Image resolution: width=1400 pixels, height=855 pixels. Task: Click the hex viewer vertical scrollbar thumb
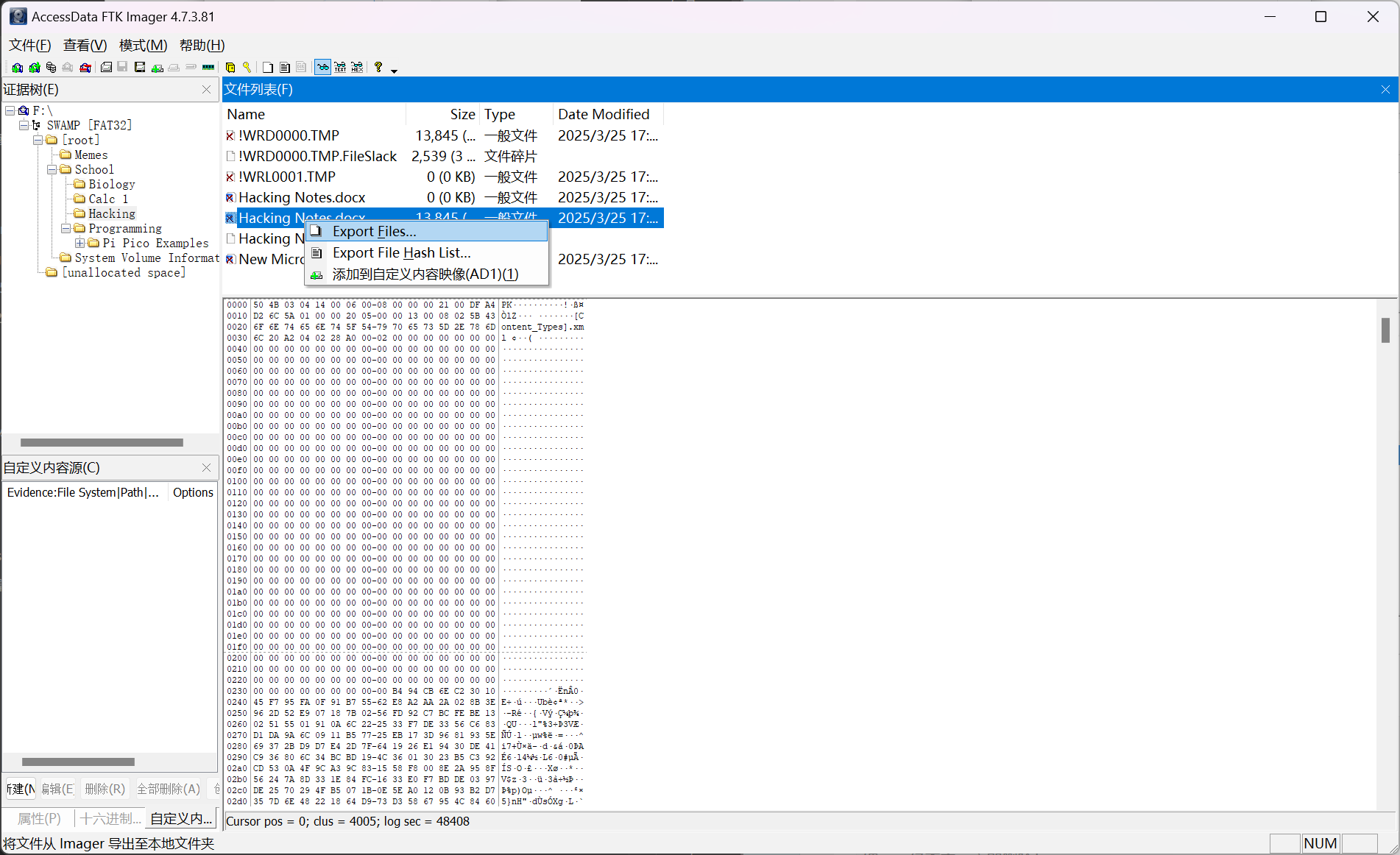click(x=1385, y=330)
